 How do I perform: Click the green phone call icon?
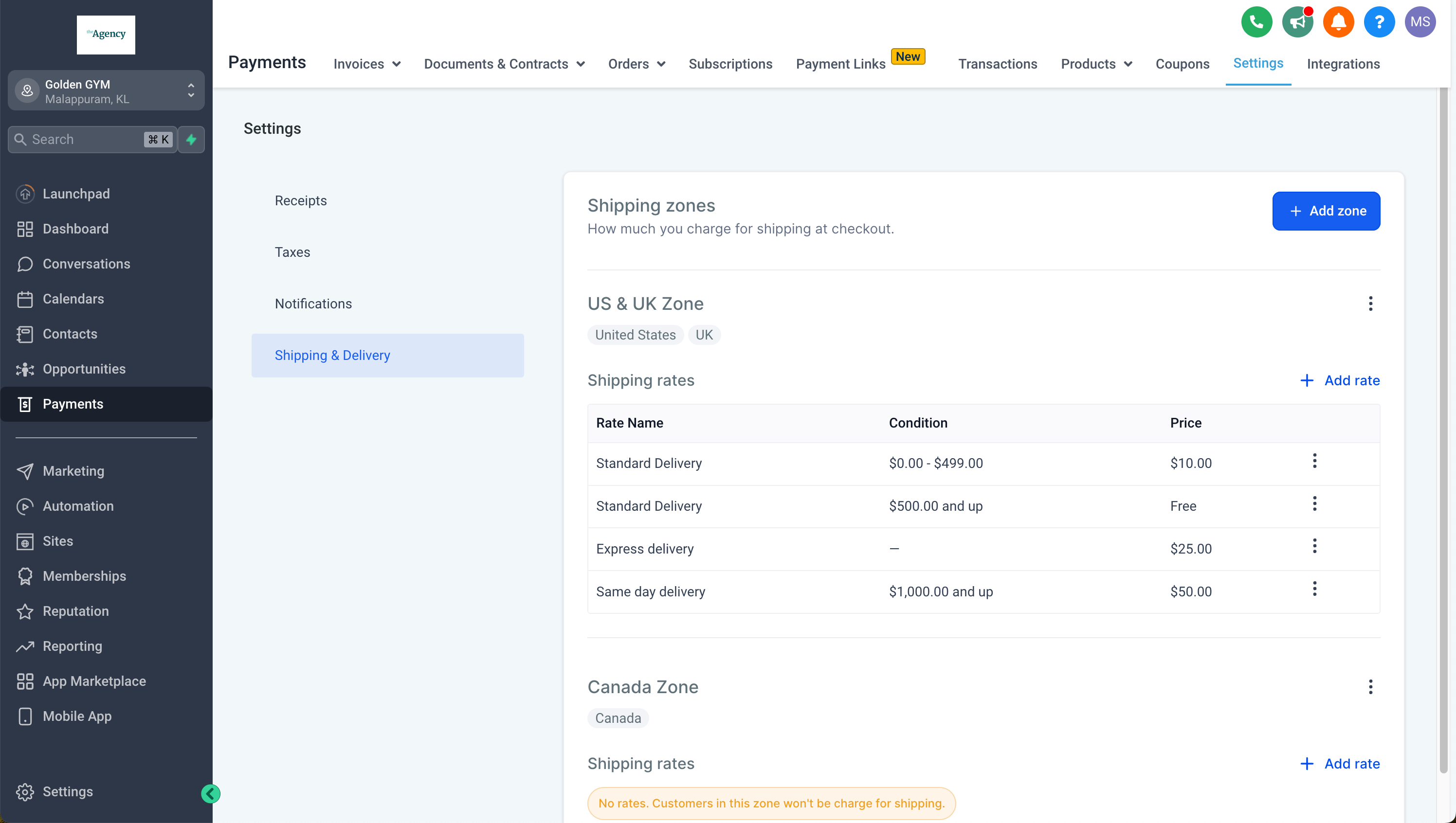(1256, 22)
